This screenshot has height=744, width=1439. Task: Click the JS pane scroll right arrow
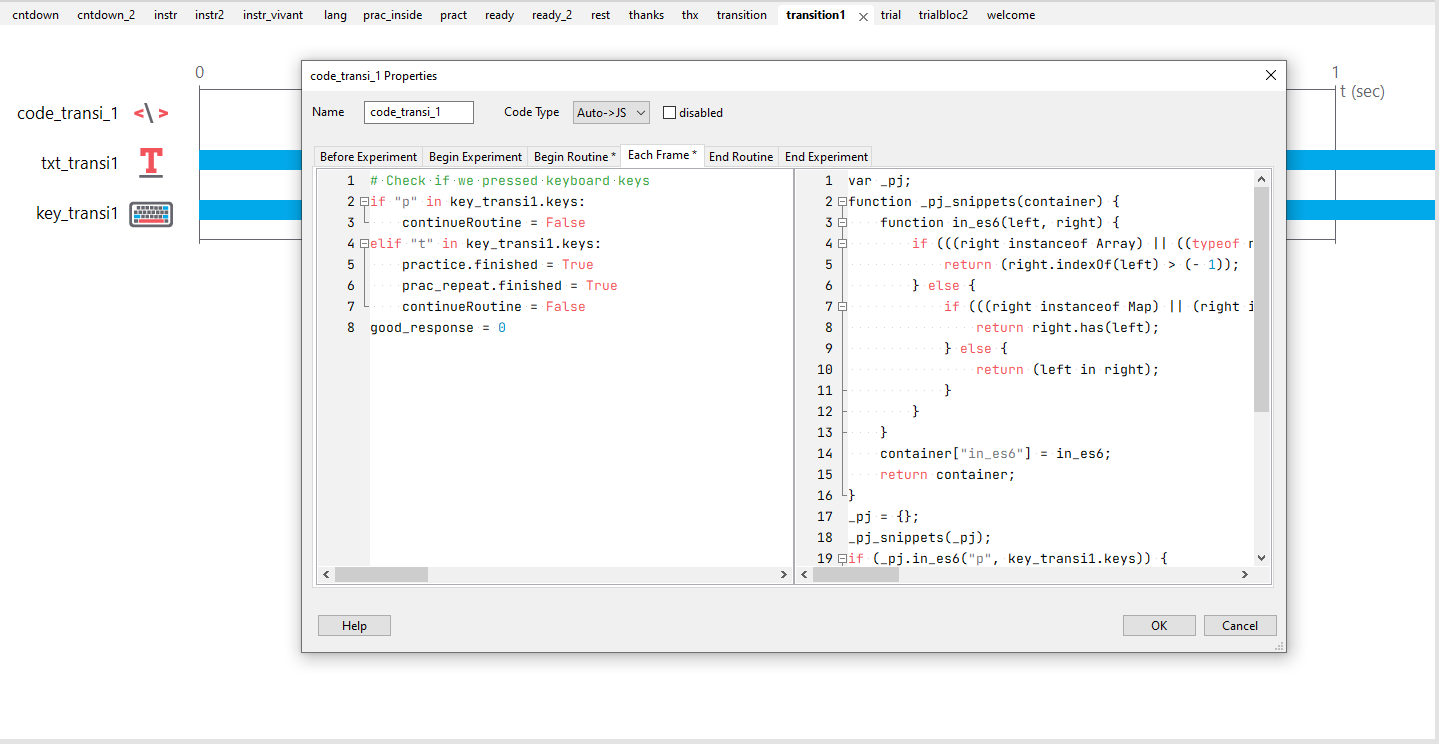(x=1244, y=575)
